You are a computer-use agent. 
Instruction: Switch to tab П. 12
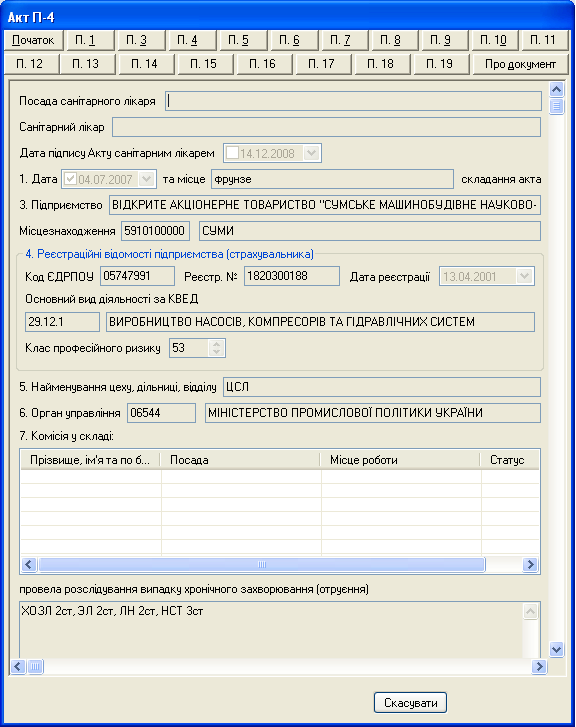[x=30, y=64]
